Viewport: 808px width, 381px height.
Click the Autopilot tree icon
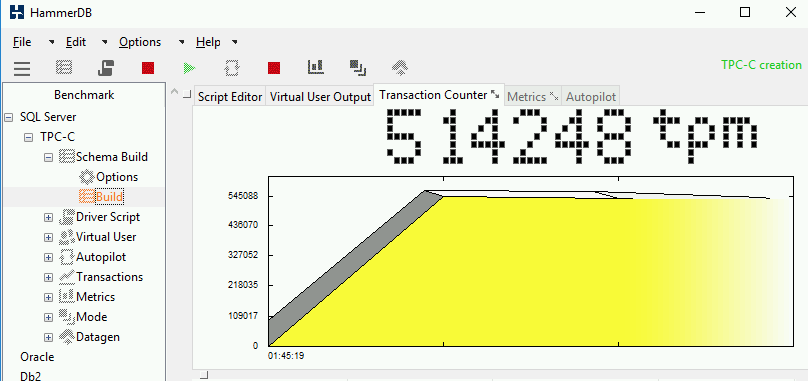(x=67, y=257)
